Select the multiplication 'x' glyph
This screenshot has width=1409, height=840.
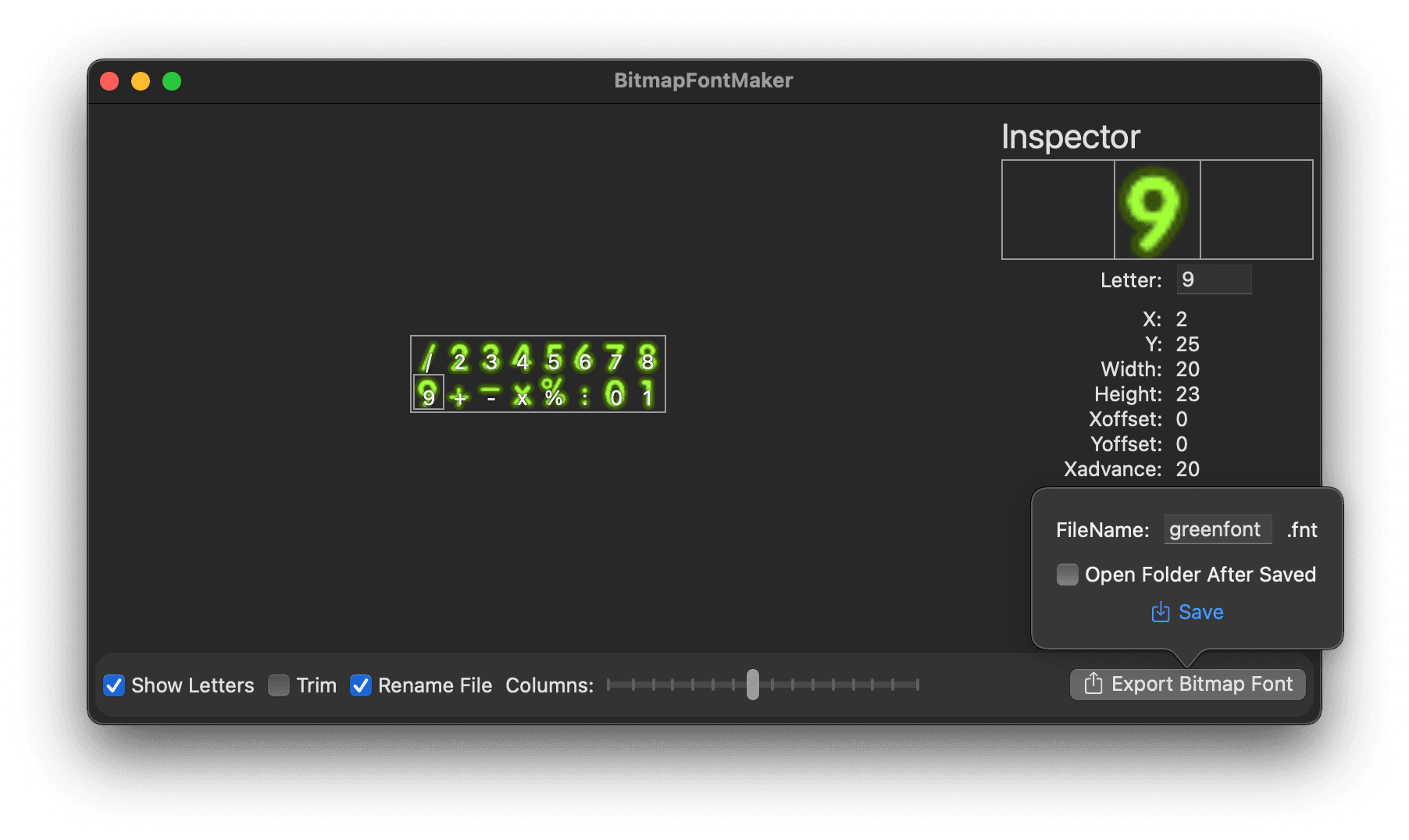(x=522, y=397)
